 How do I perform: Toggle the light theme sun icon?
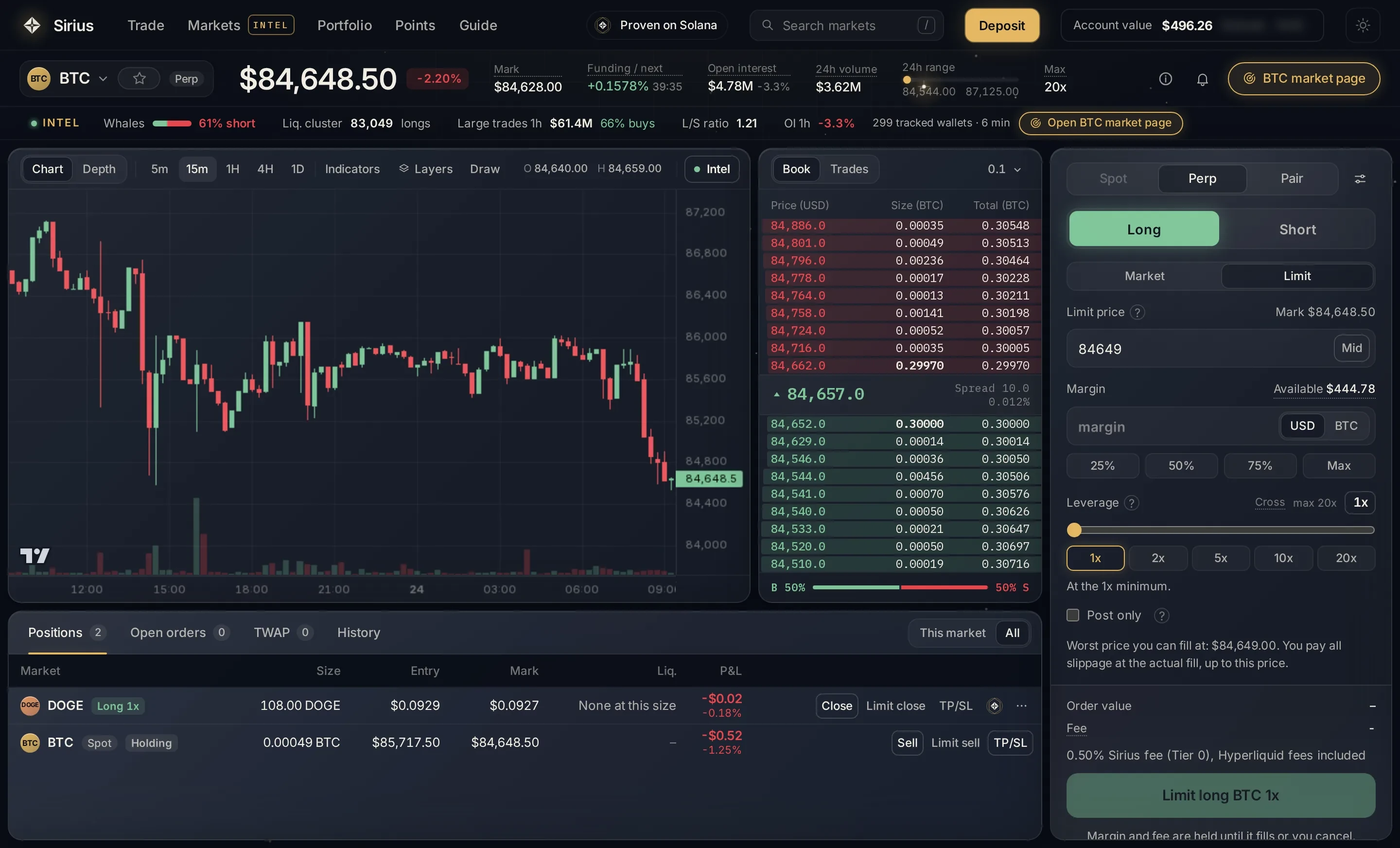click(1363, 25)
